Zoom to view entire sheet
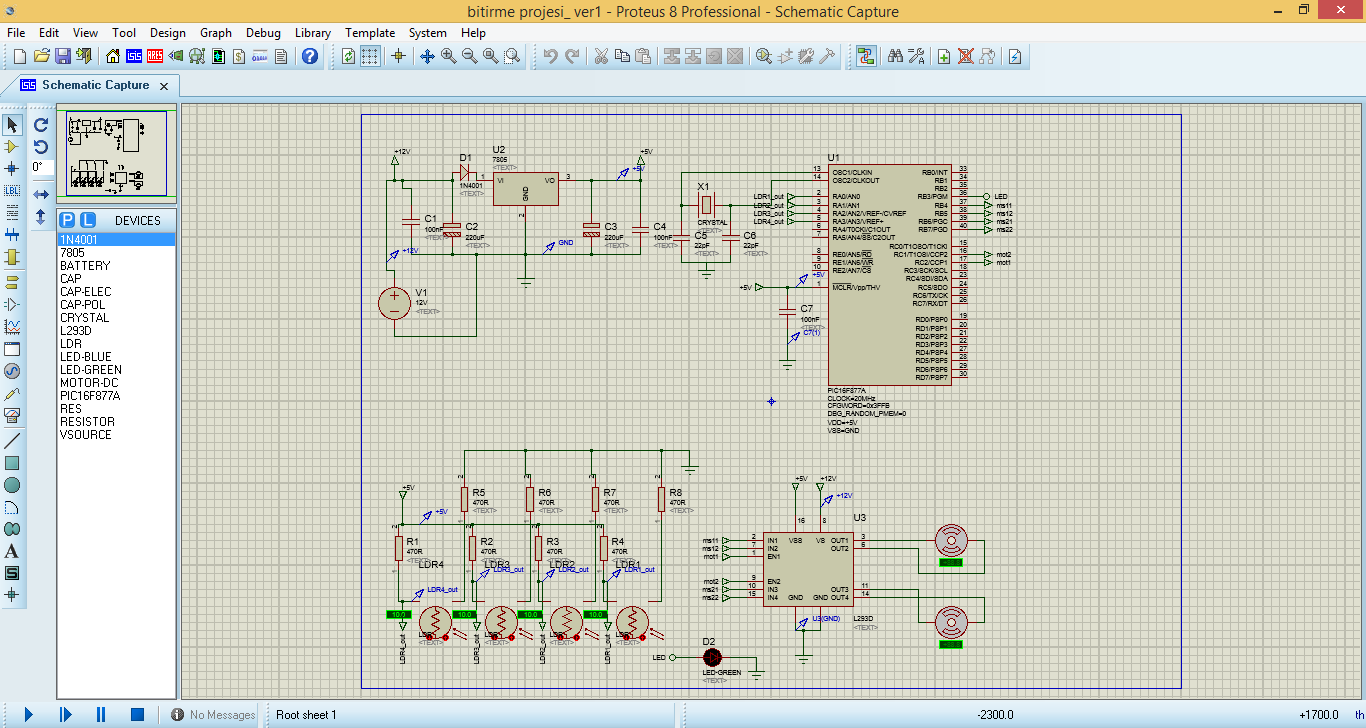The height and width of the screenshot is (728, 1366). [491, 56]
